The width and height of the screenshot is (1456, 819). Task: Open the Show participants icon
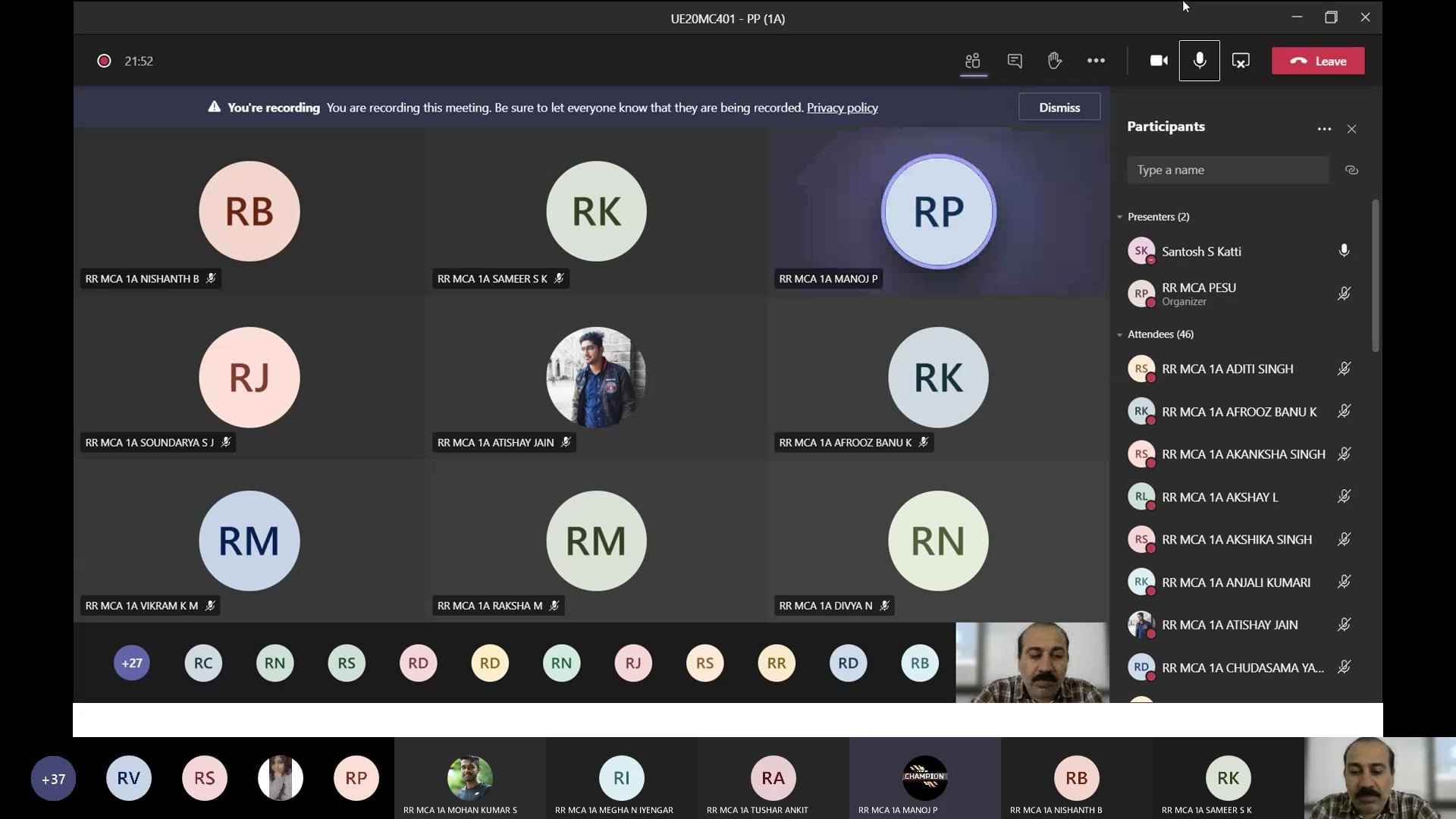coord(973,61)
